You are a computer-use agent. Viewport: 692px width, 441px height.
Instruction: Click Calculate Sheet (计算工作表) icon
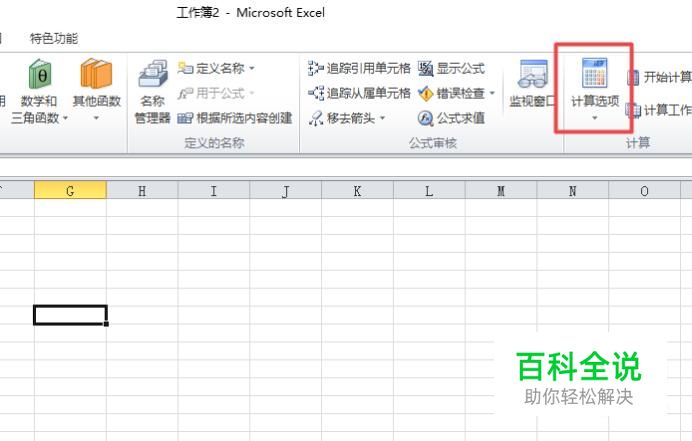pos(633,110)
